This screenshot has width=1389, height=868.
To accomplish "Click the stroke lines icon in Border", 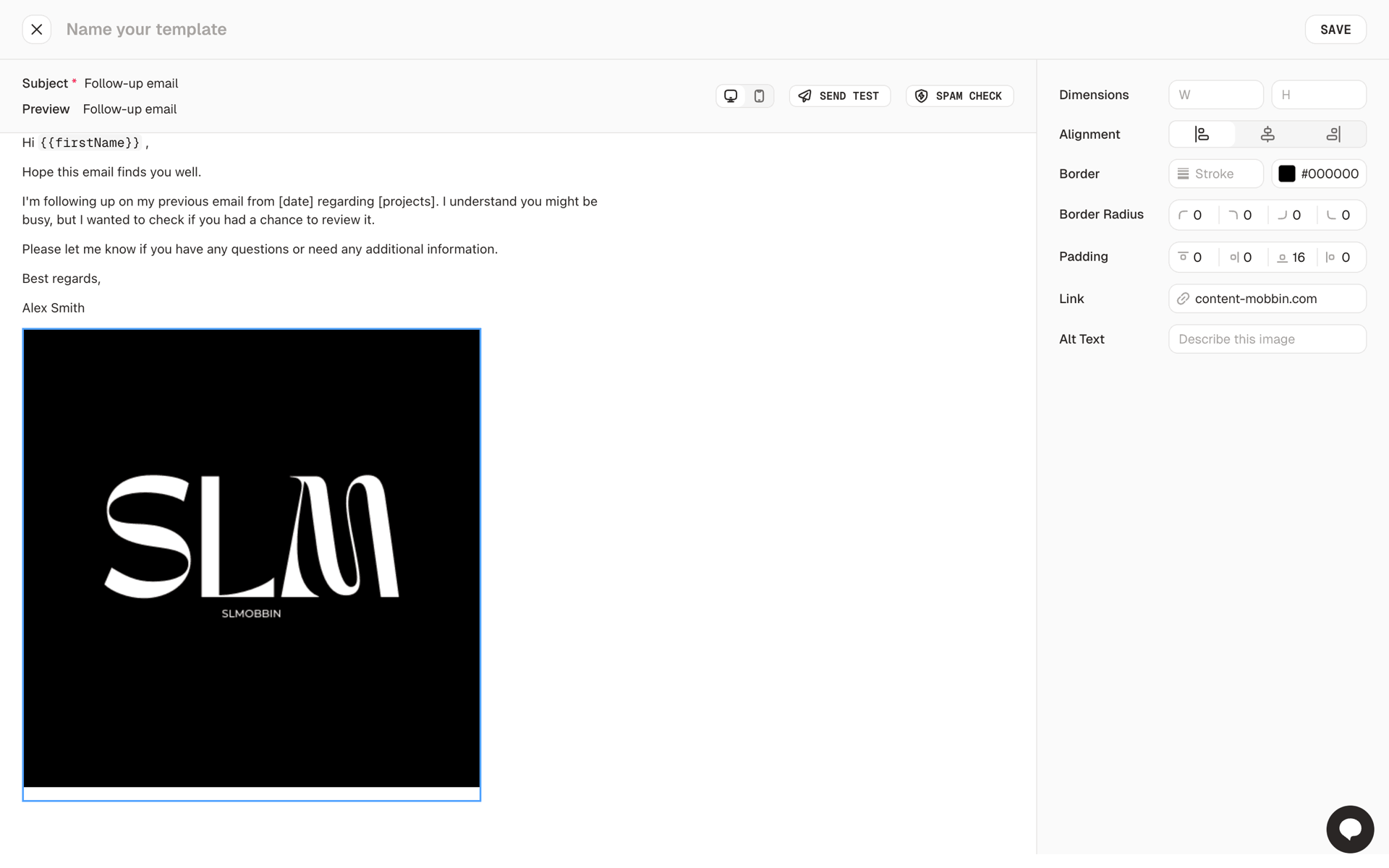I will tap(1183, 174).
